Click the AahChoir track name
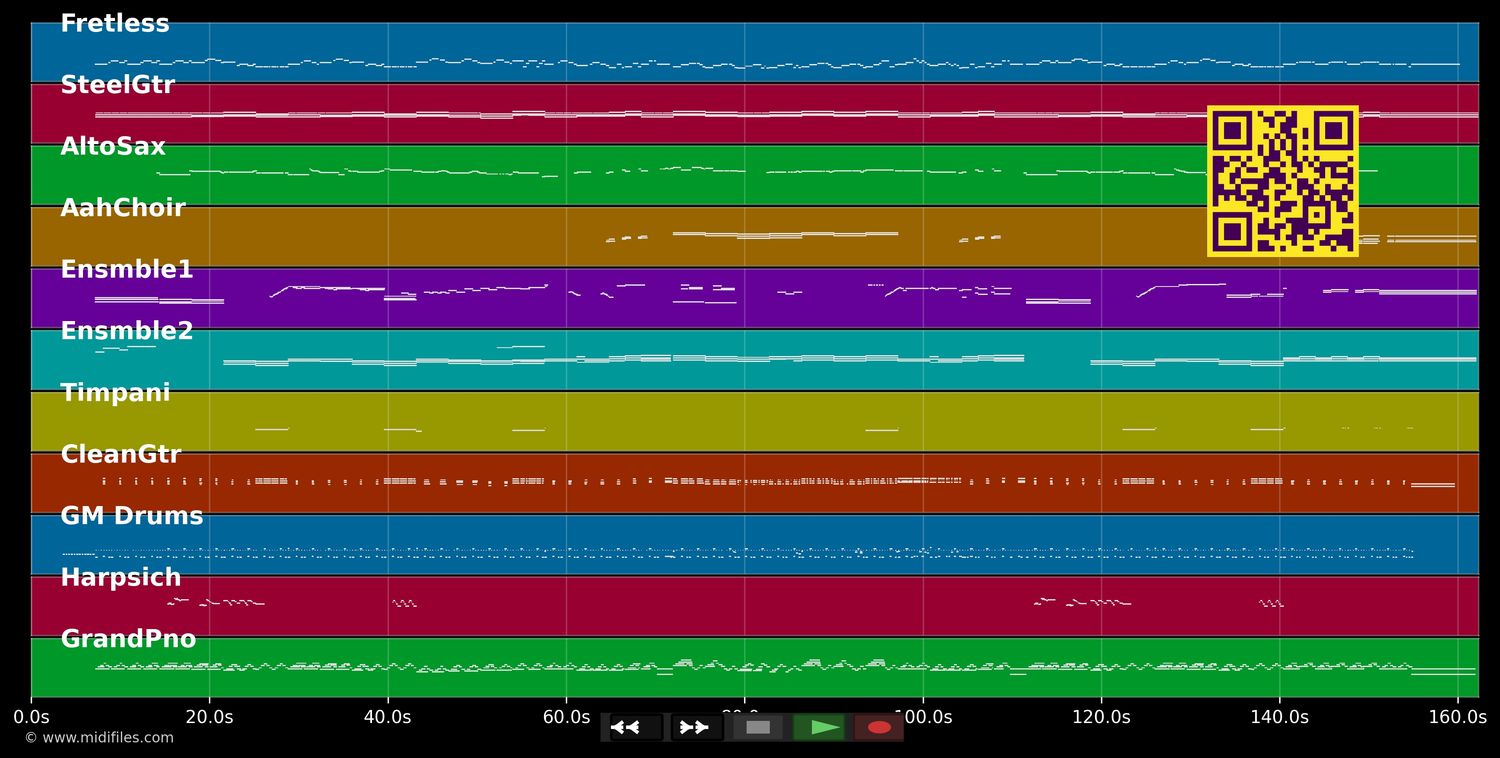Viewport: 1500px width, 758px height. [123, 209]
